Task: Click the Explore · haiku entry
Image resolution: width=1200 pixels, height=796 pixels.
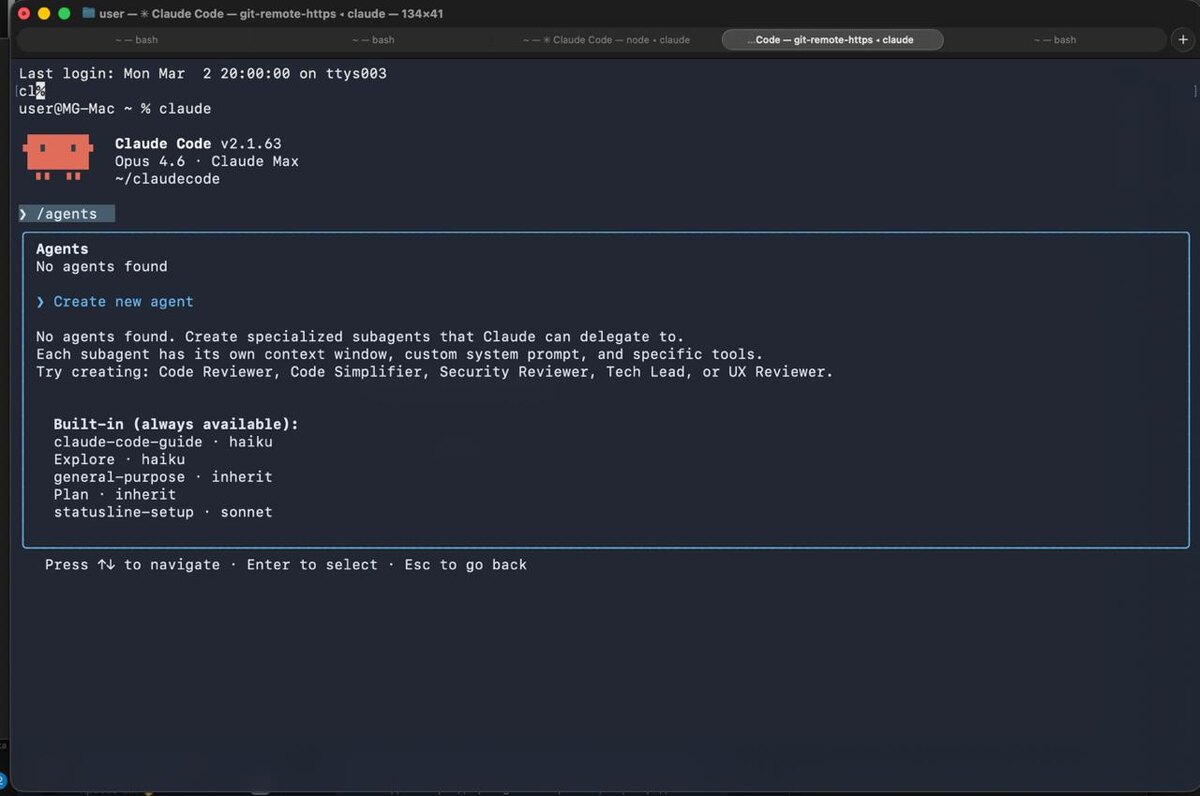Action: tap(119, 460)
